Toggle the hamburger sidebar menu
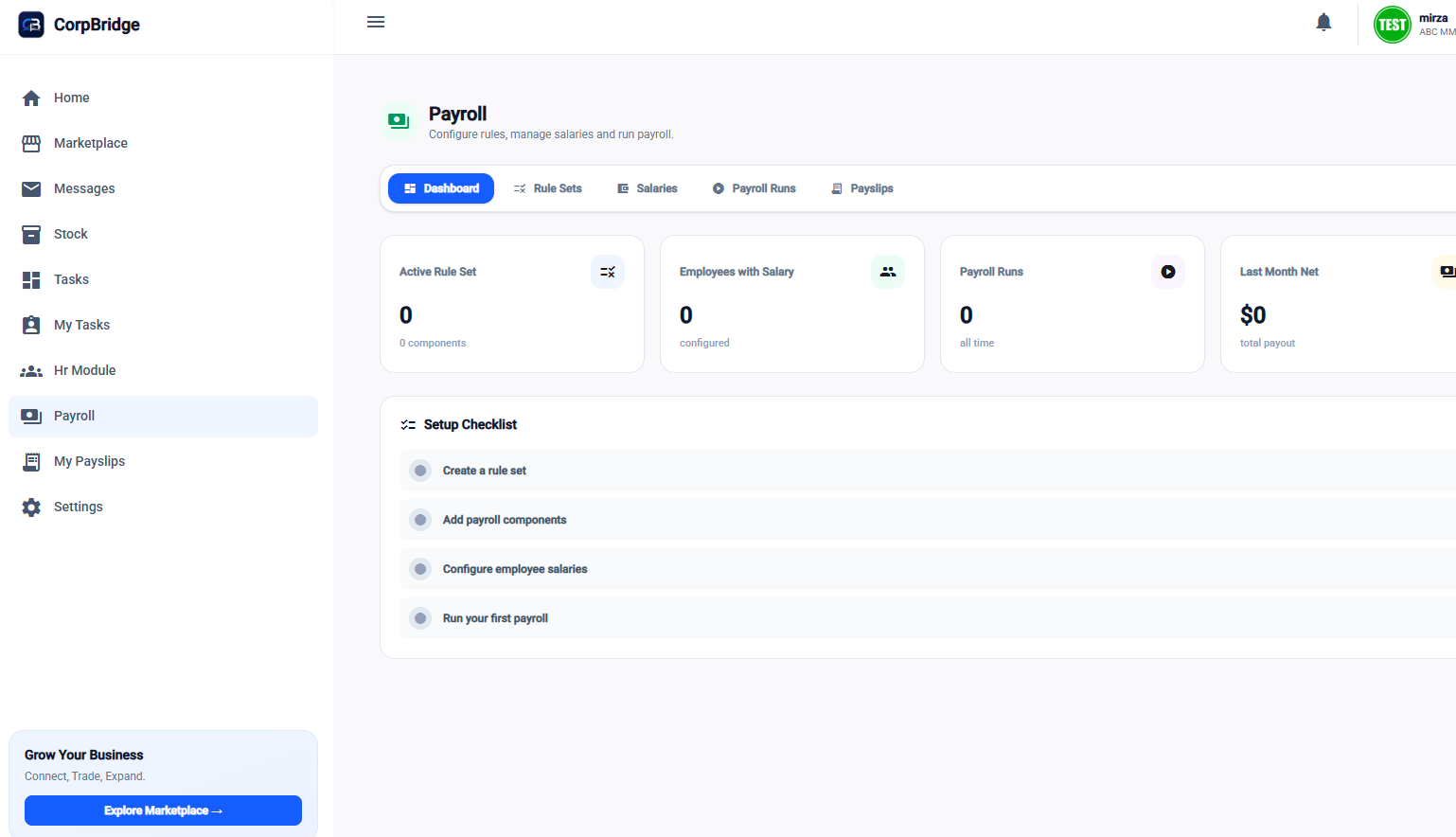 coord(376,22)
